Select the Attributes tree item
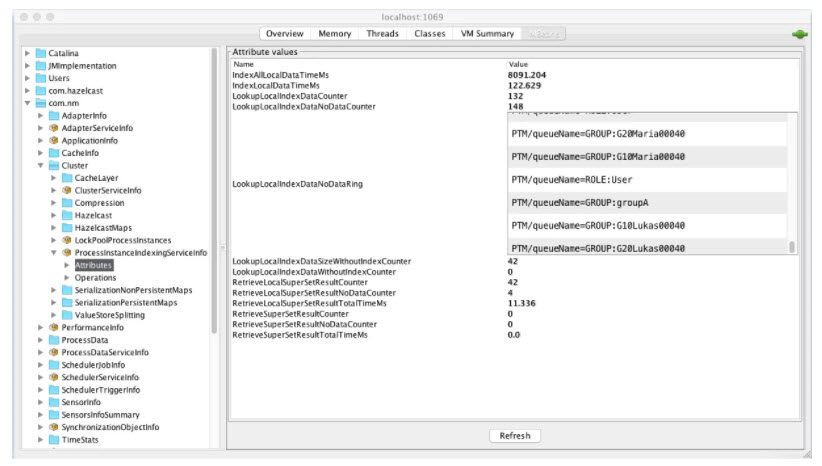 pos(93,265)
